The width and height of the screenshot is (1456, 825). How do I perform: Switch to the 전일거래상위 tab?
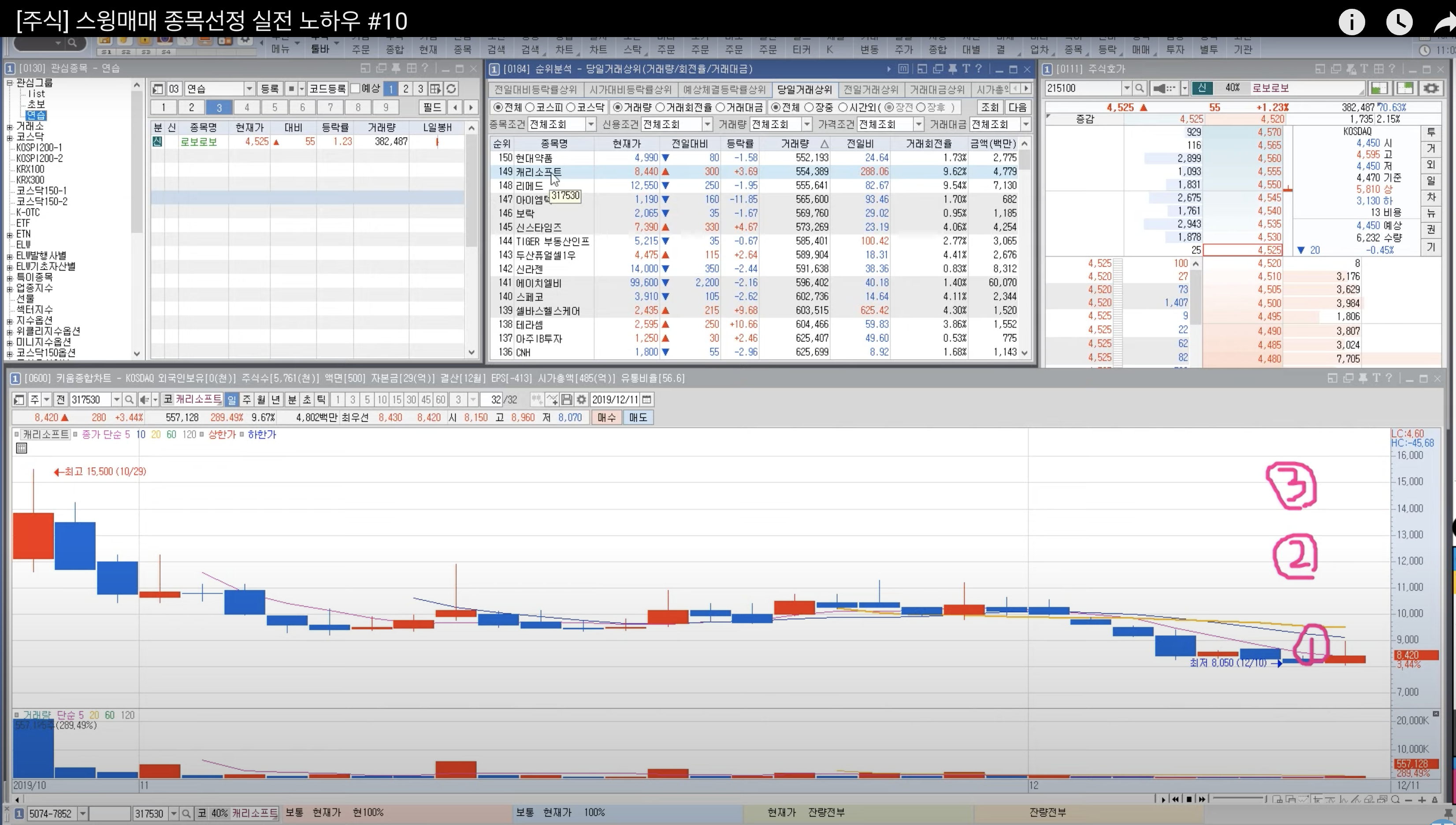870,89
